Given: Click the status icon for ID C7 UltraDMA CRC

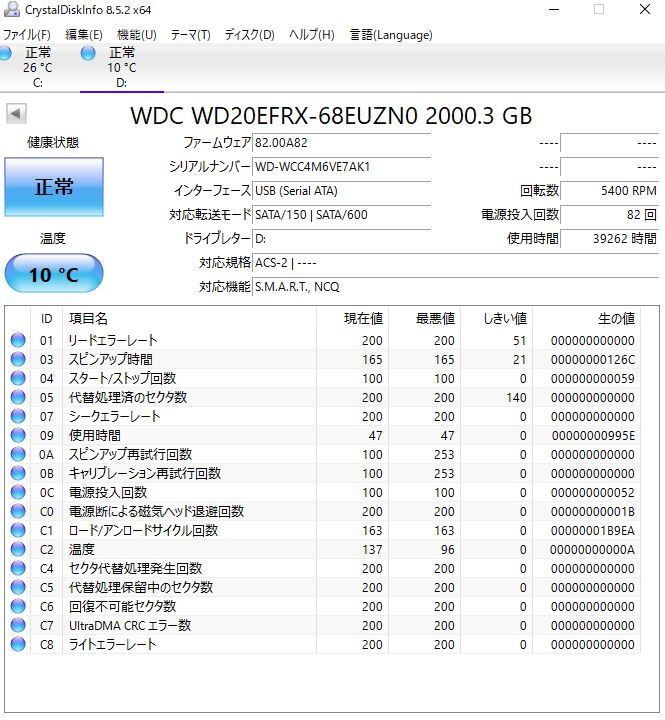Looking at the screenshot, I should (18, 625).
